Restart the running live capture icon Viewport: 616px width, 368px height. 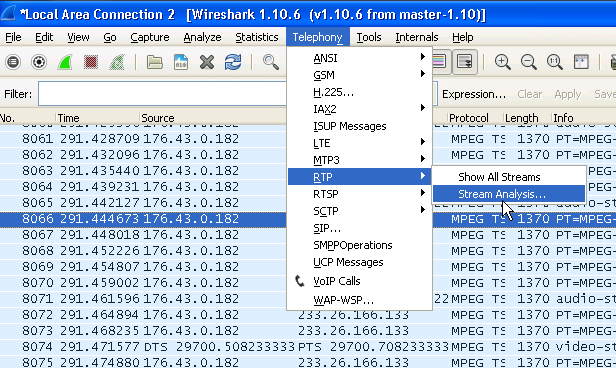[x=117, y=62]
